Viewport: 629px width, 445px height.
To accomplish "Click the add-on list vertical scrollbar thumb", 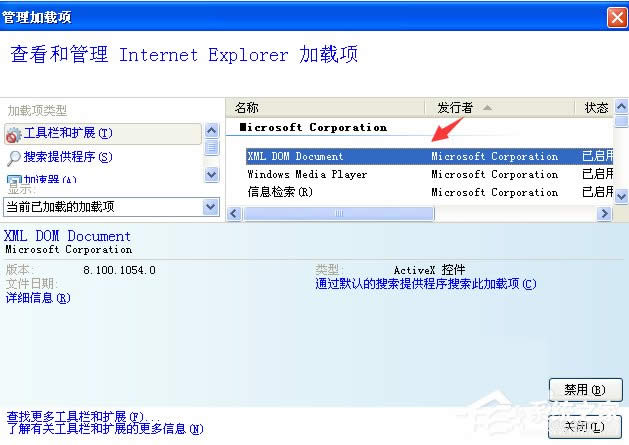I will 621,121.
